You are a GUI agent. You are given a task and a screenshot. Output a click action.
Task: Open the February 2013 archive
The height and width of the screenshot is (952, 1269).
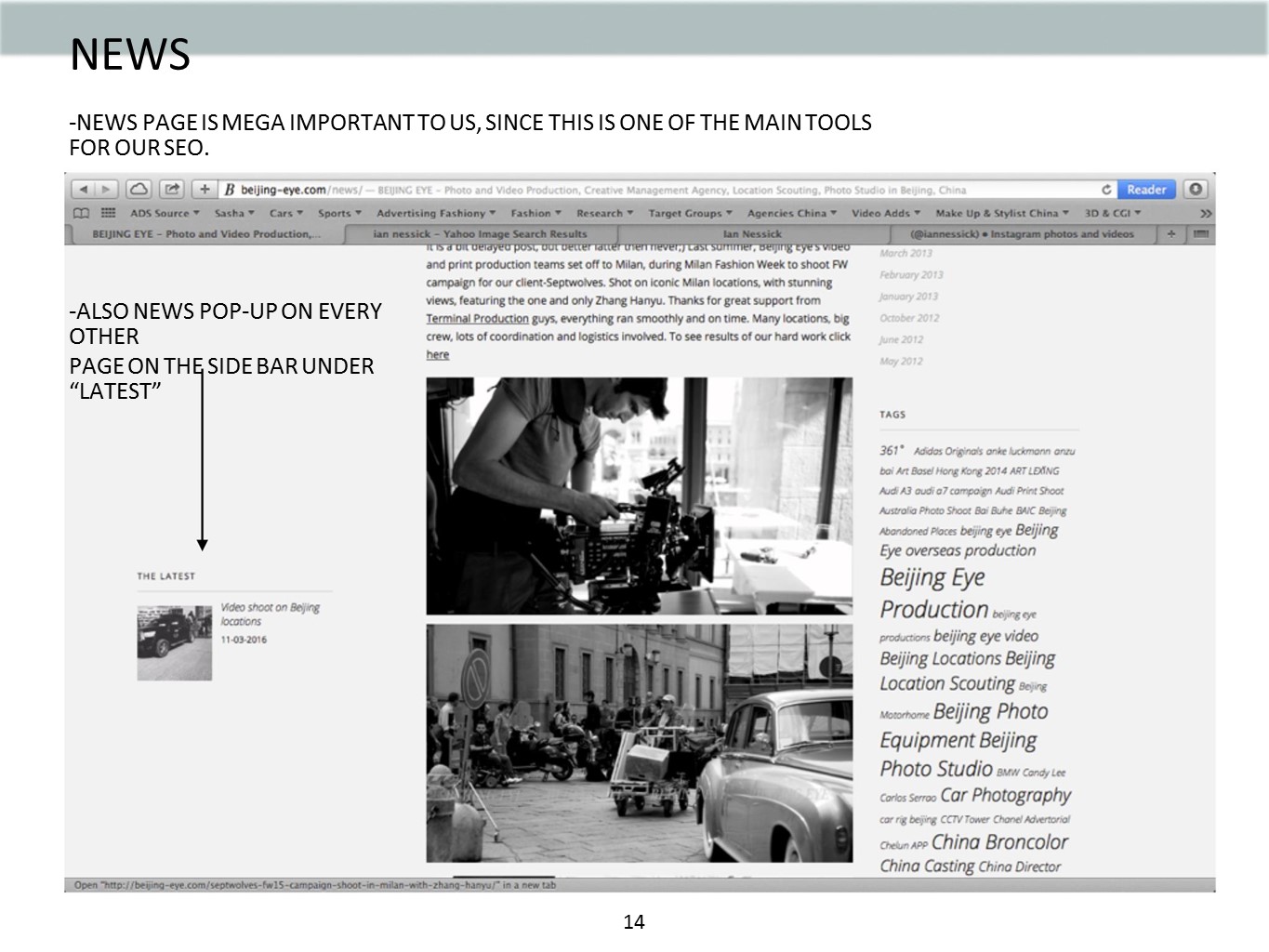click(x=911, y=275)
